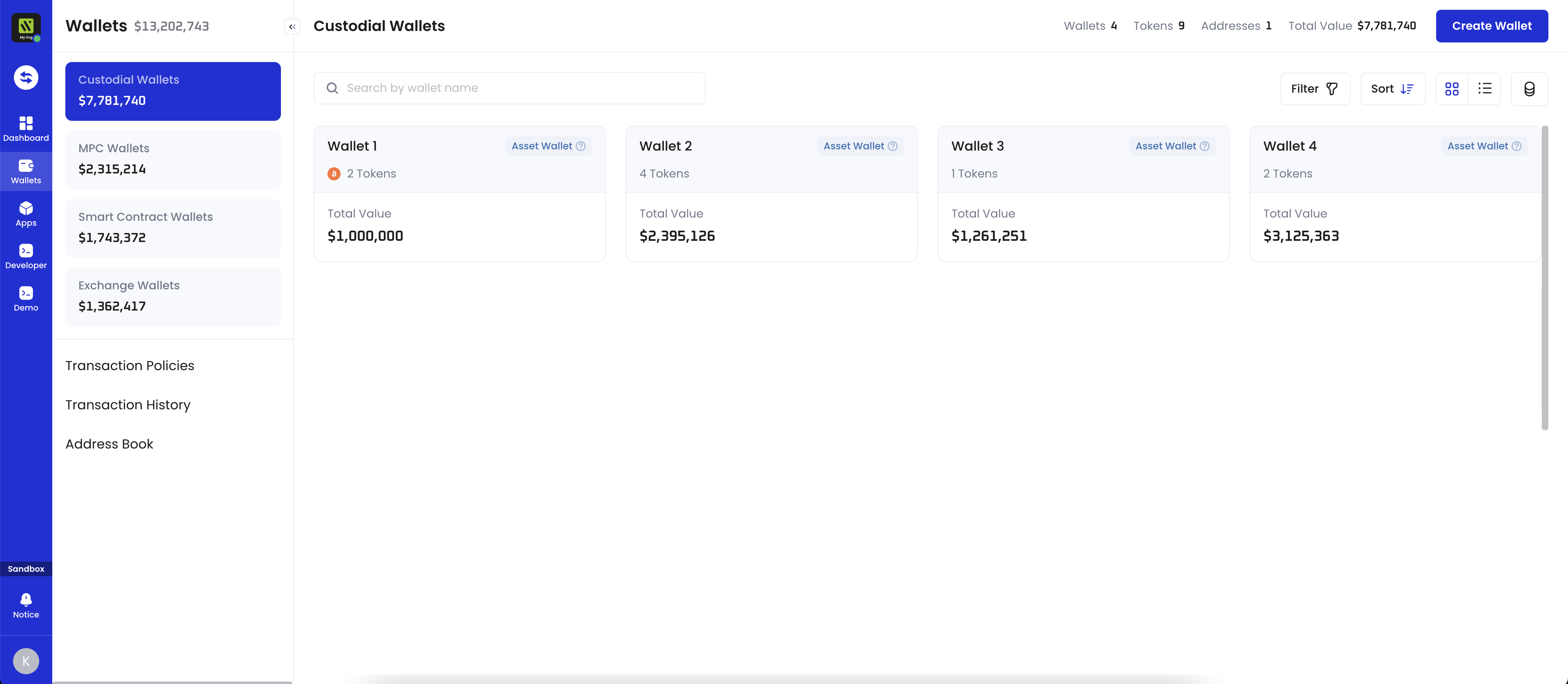Viewport: 1568px width, 684px height.
Task: Click the user avatar K
Action: 26,661
